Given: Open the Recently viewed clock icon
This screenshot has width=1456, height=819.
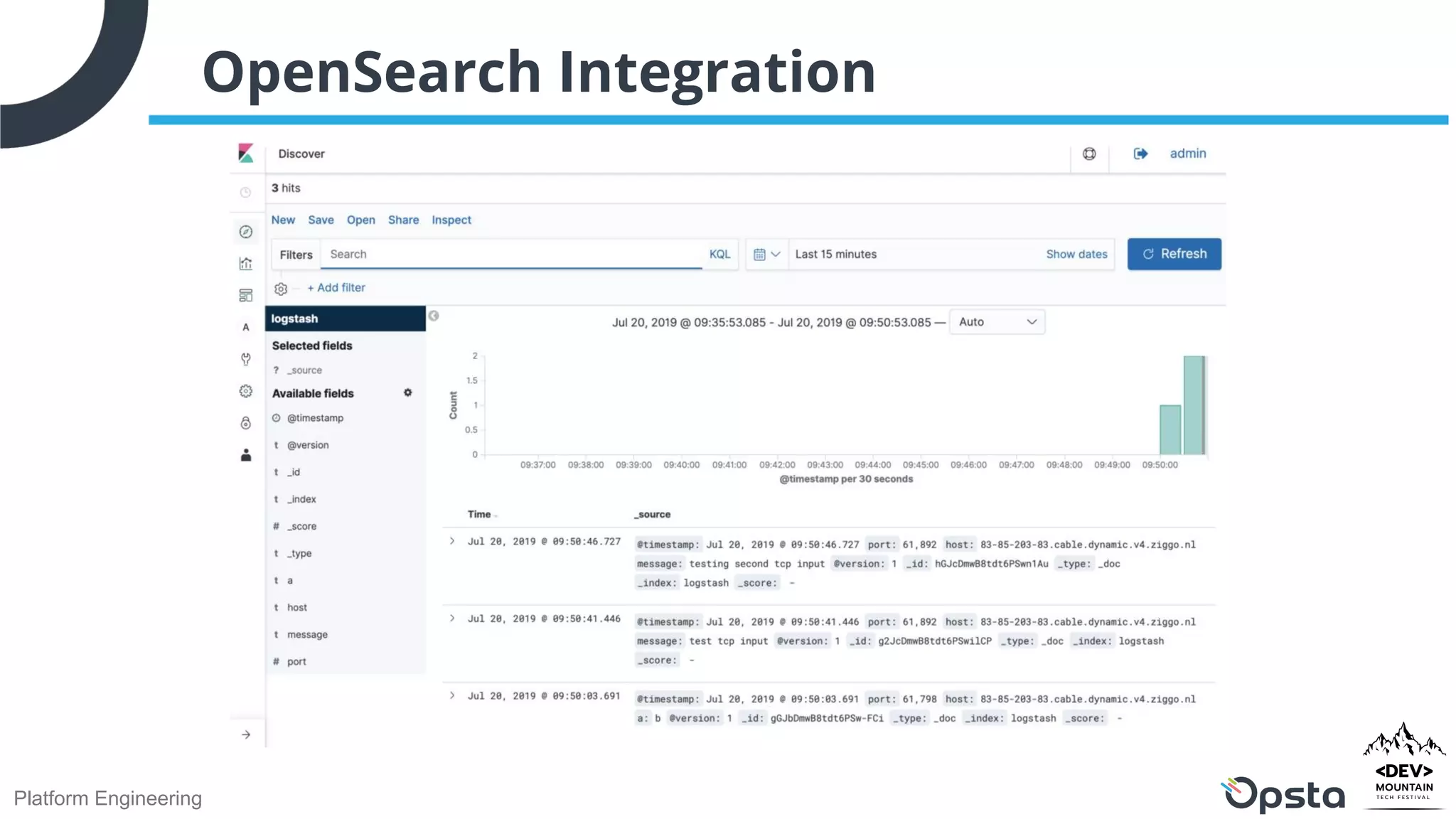Looking at the screenshot, I should (245, 192).
